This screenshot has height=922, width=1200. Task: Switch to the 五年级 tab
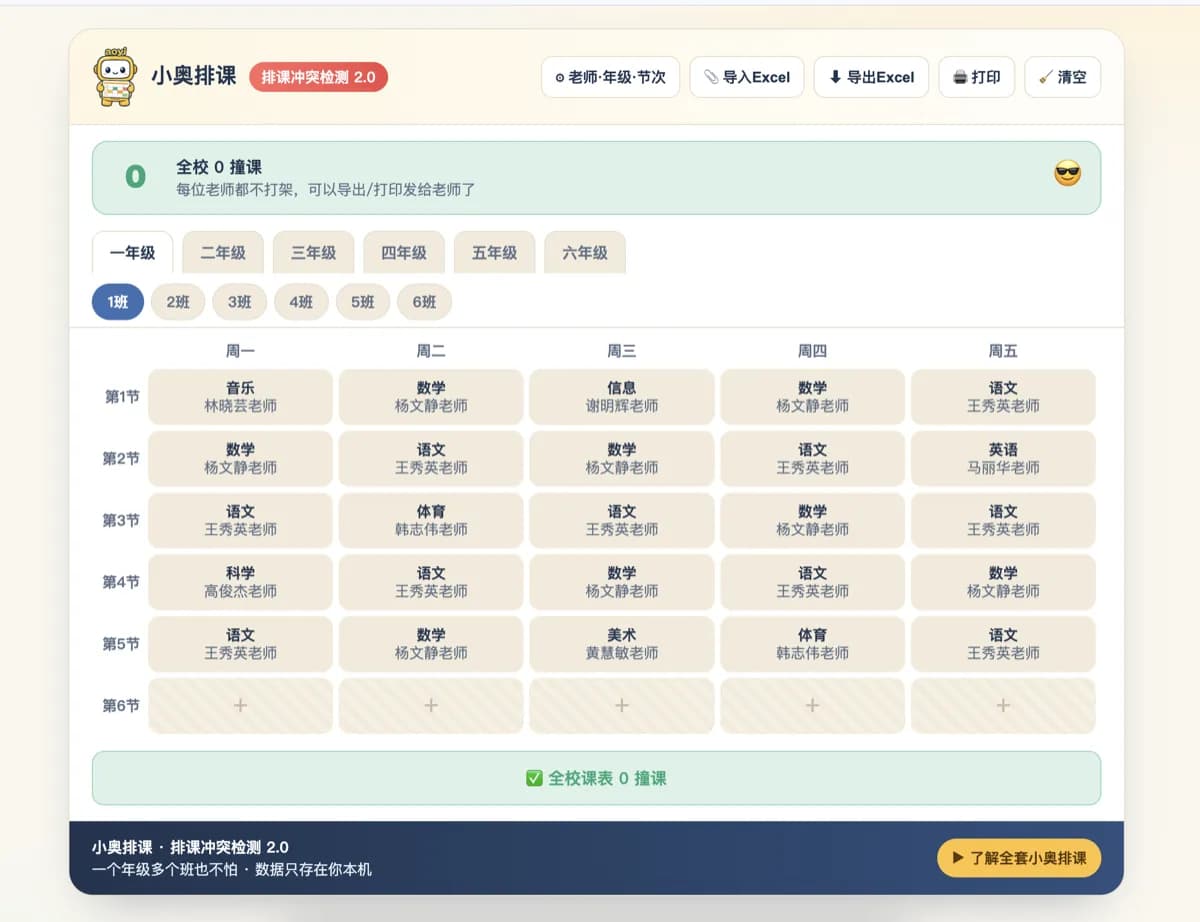pos(495,253)
